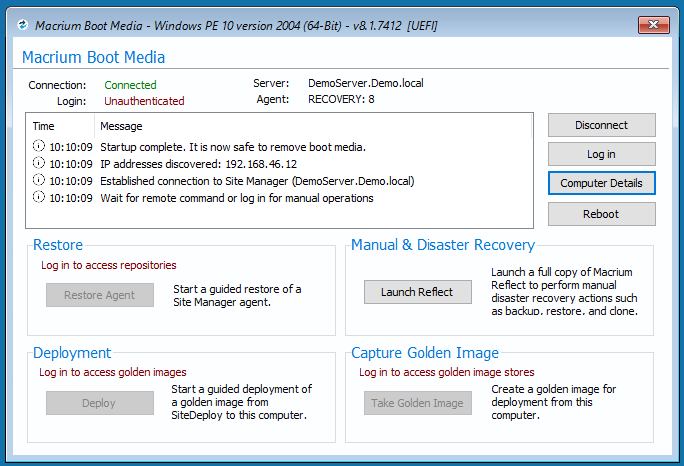Click the Macrium app icon in title bar

23,25
